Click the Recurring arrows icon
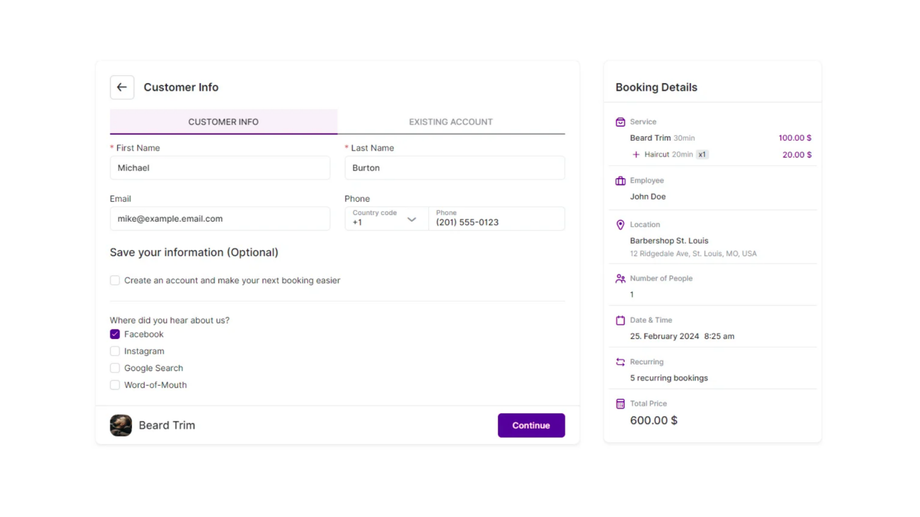 [x=620, y=362]
